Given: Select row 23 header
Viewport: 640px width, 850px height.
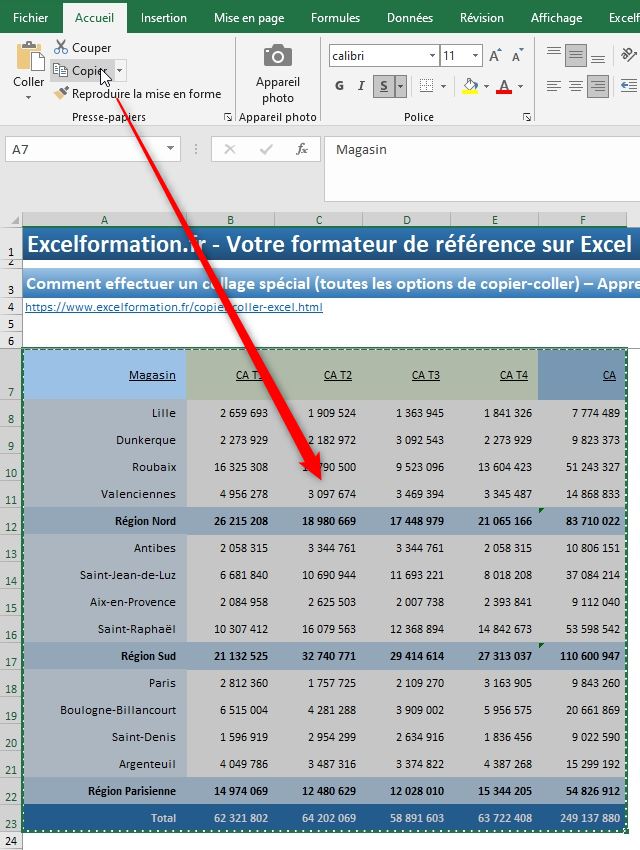Looking at the screenshot, I should pyautogui.click(x=11, y=819).
